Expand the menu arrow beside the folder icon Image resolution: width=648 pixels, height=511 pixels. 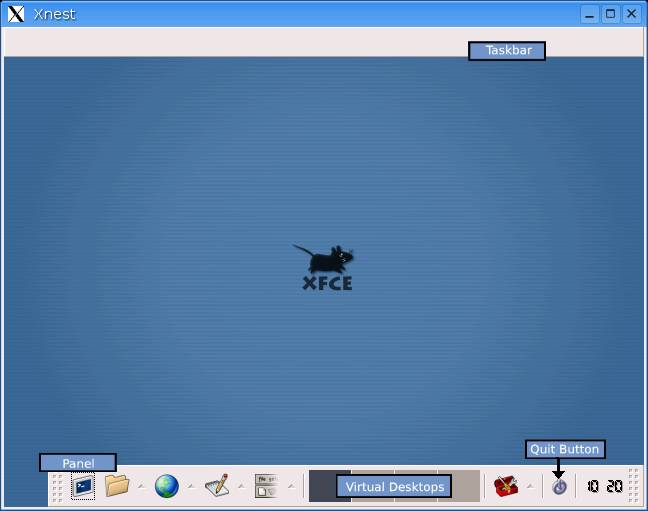click(142, 486)
